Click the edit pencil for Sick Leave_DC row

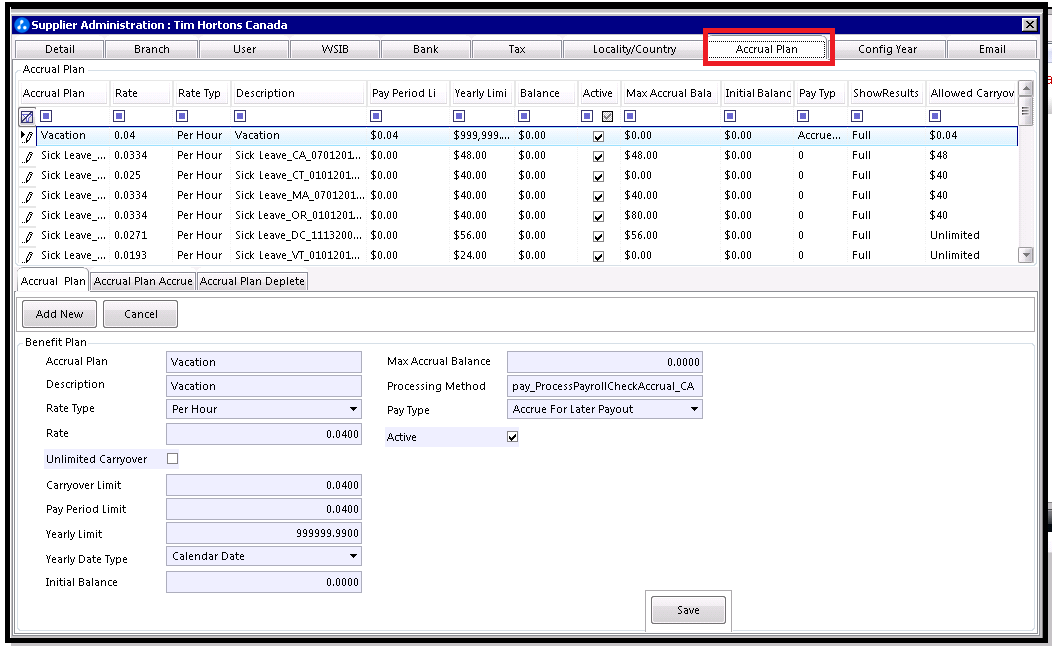pyautogui.click(x=28, y=237)
